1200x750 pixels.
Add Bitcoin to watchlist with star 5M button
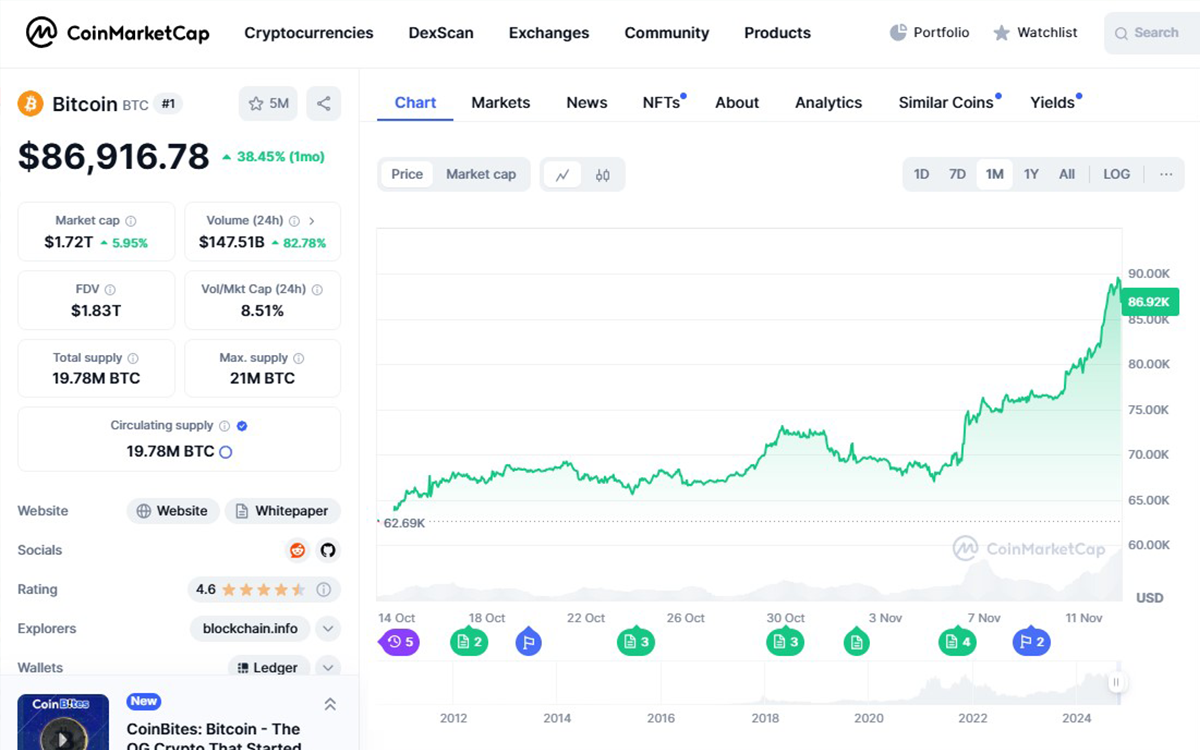[x=268, y=103]
